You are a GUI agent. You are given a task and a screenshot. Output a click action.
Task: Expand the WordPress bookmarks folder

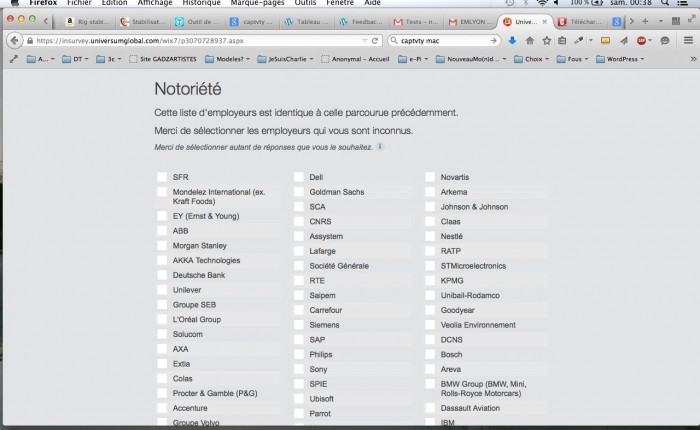(620, 59)
